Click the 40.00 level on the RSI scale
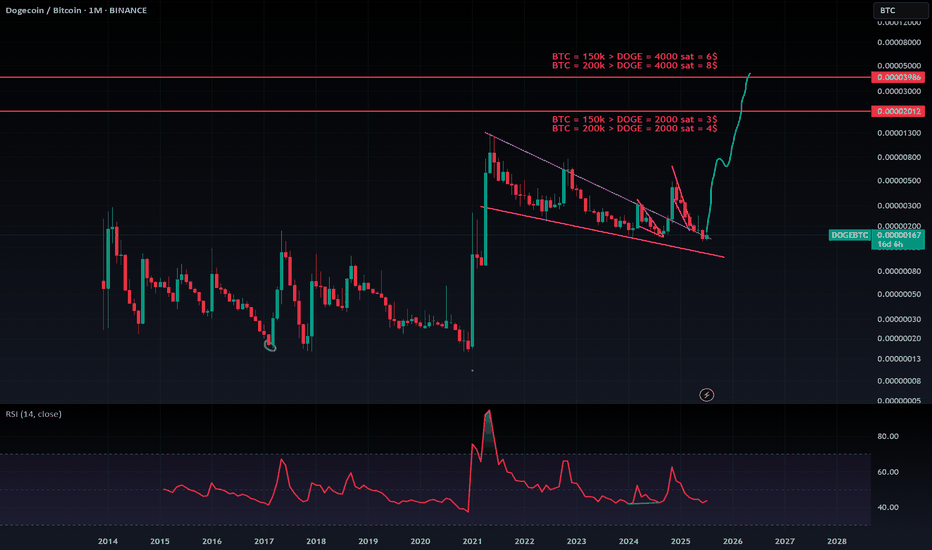The height and width of the screenshot is (550, 932). click(888, 507)
